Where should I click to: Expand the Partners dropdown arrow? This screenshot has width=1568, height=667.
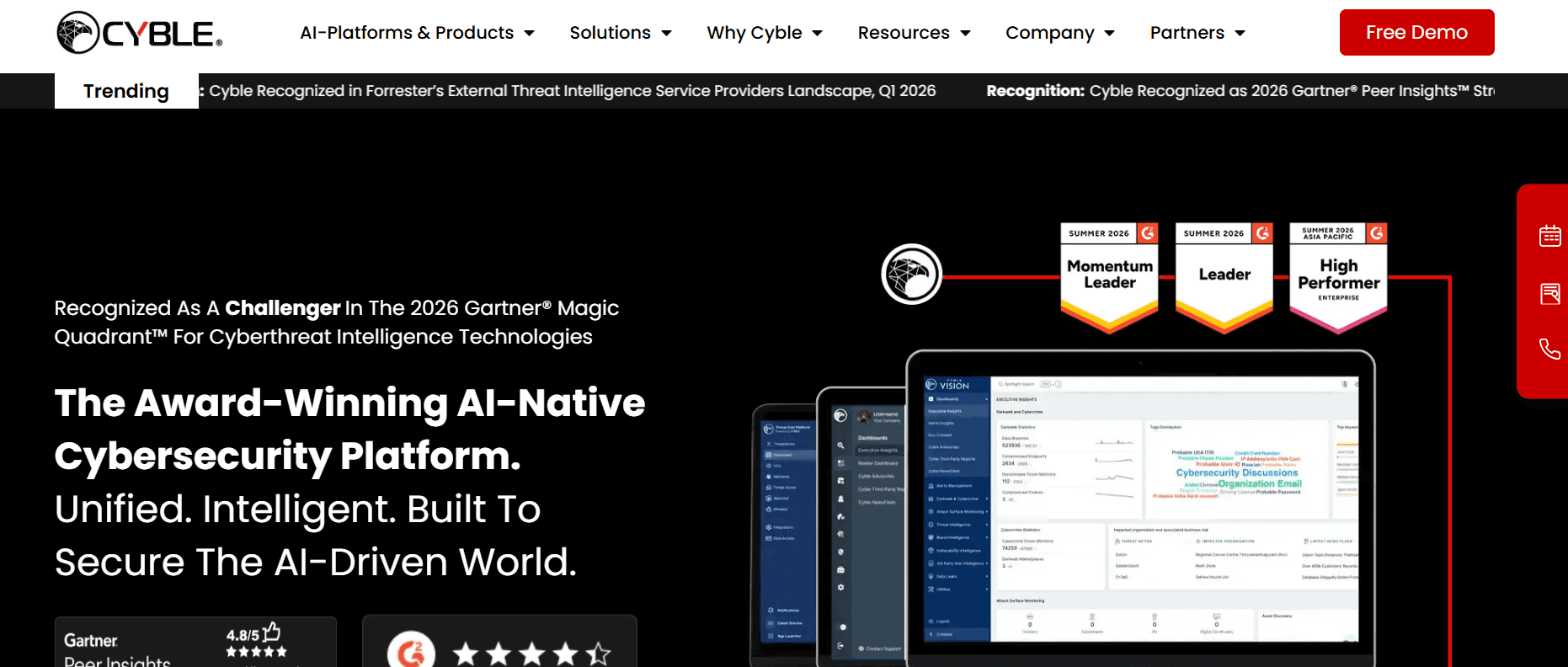tap(1240, 34)
